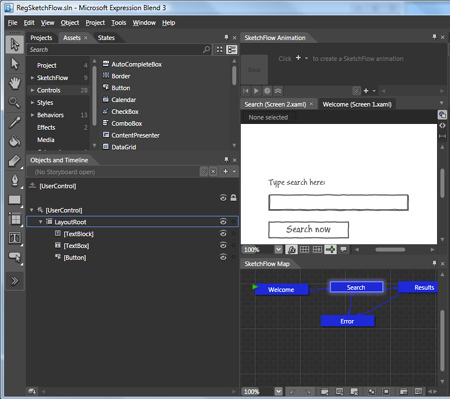Select the Zoom magnifier tool
Screen dimensions: 450x399
pyautogui.click(x=15, y=102)
